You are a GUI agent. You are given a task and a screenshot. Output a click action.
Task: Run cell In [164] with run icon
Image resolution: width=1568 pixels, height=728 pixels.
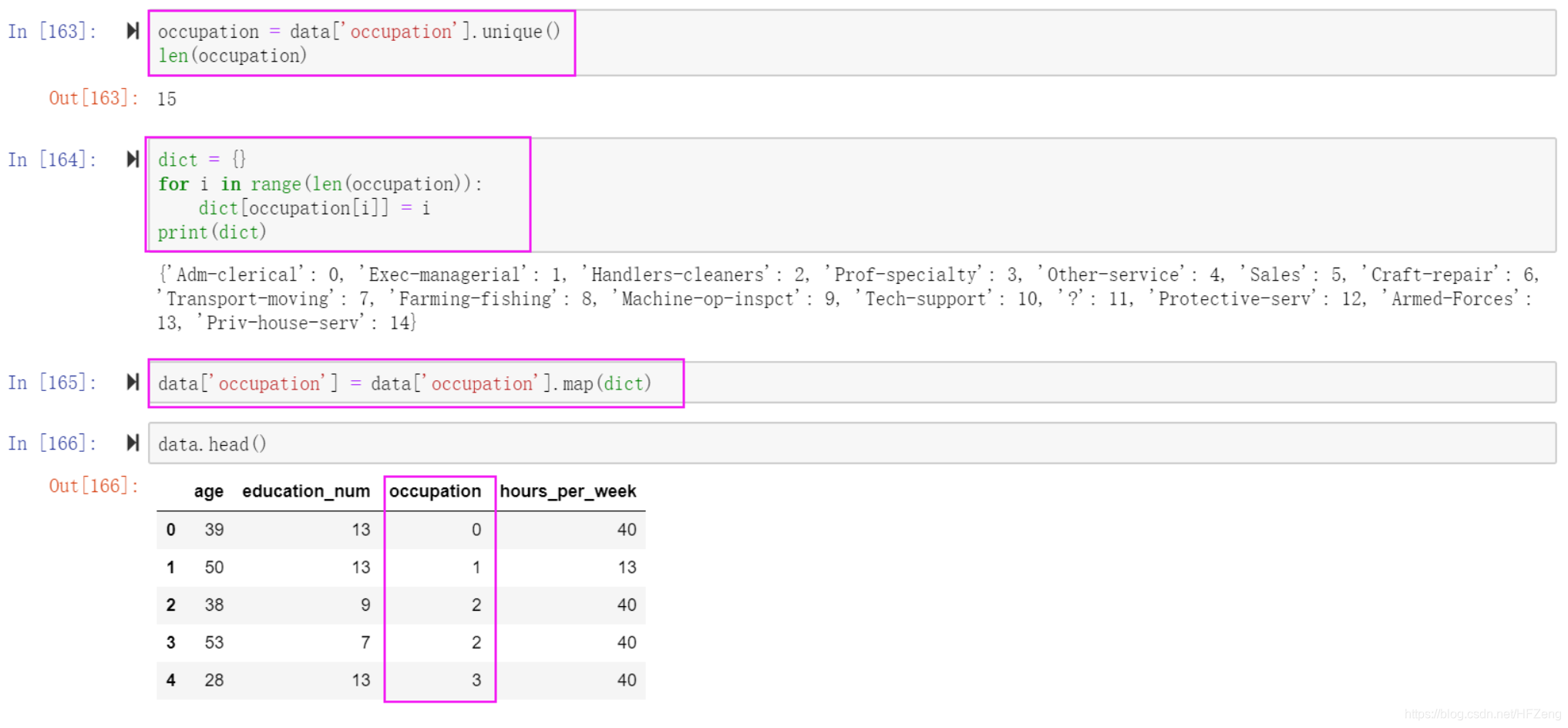pos(133,159)
